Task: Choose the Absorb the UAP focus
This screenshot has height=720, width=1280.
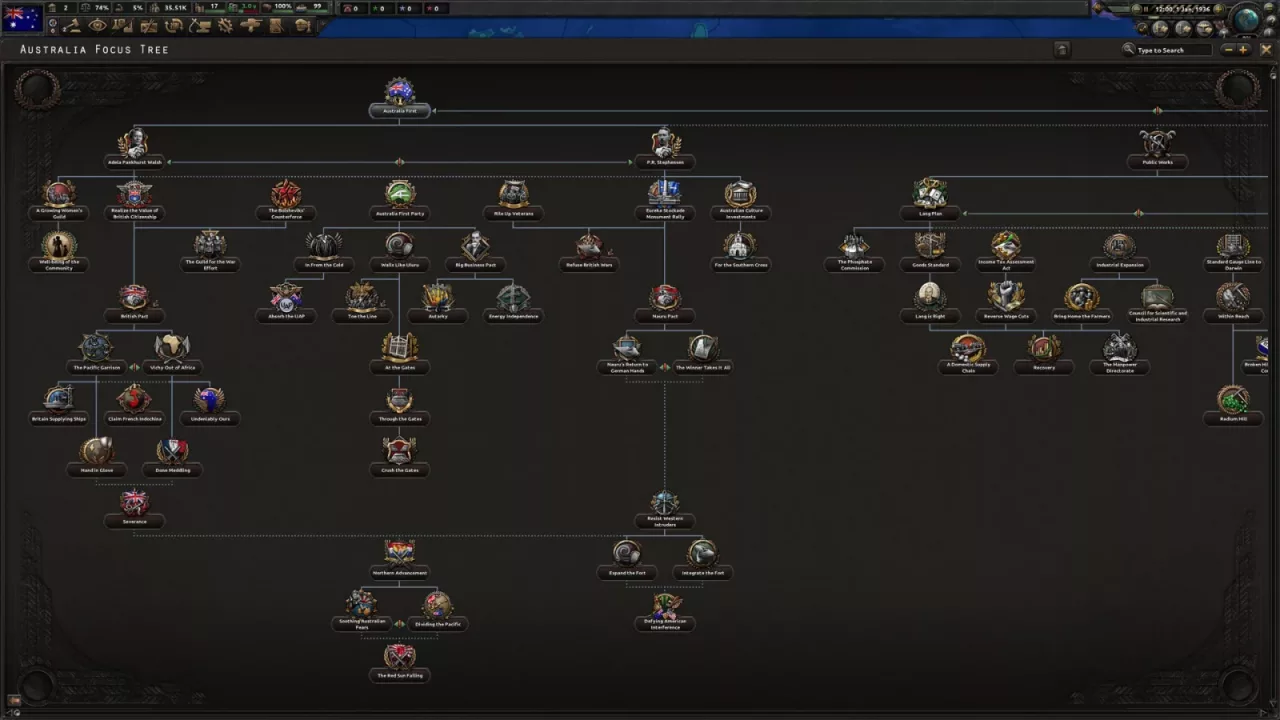Action: point(286,302)
